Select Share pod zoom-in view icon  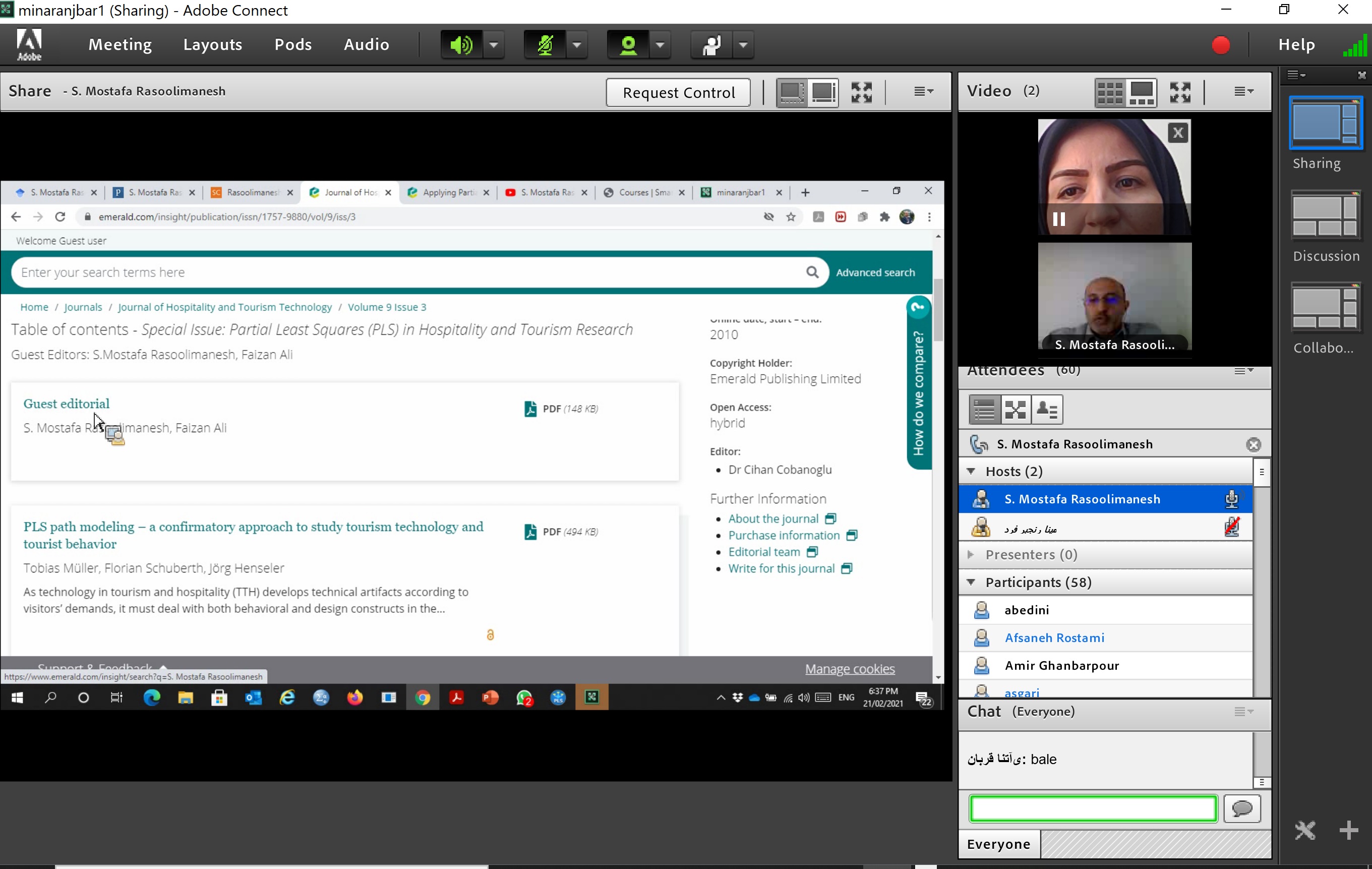click(x=823, y=92)
